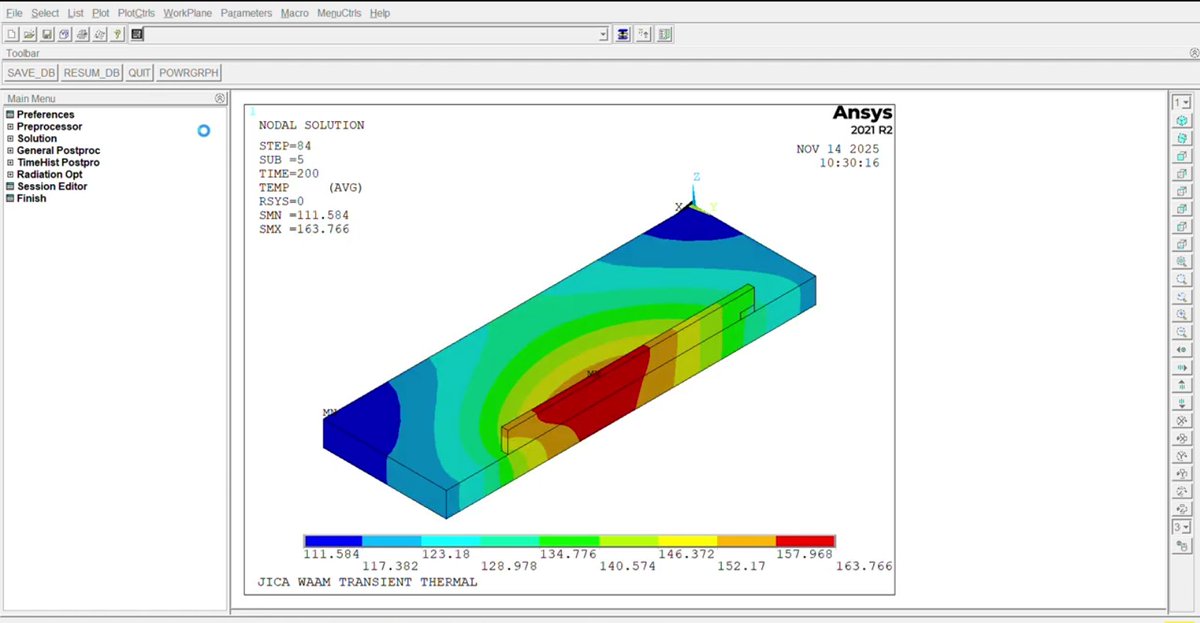This screenshot has height=623, width=1200.
Task: Open Session Editor in Main Menu
Action: tap(52, 187)
